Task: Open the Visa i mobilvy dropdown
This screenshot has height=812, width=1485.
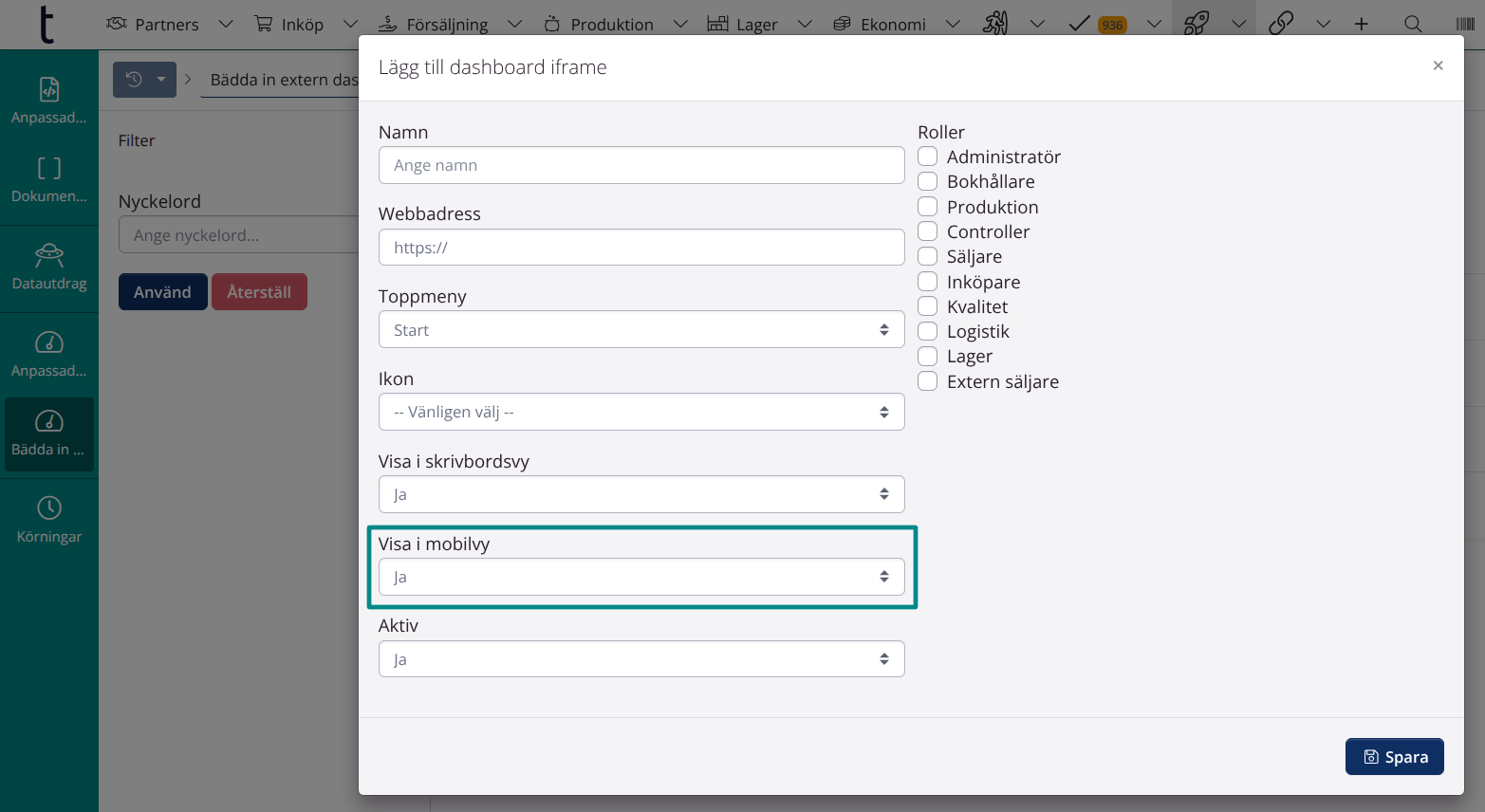Action: [641, 577]
